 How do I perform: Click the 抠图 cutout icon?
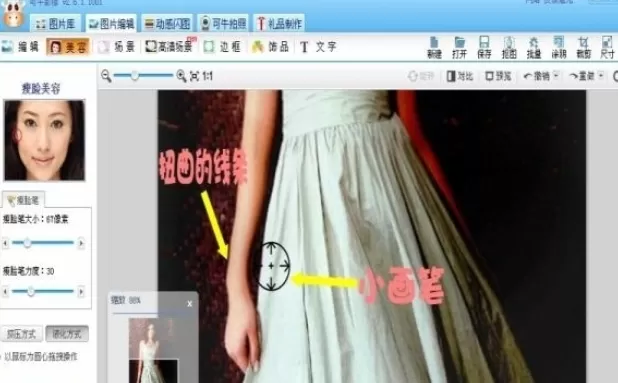pyautogui.click(x=509, y=48)
